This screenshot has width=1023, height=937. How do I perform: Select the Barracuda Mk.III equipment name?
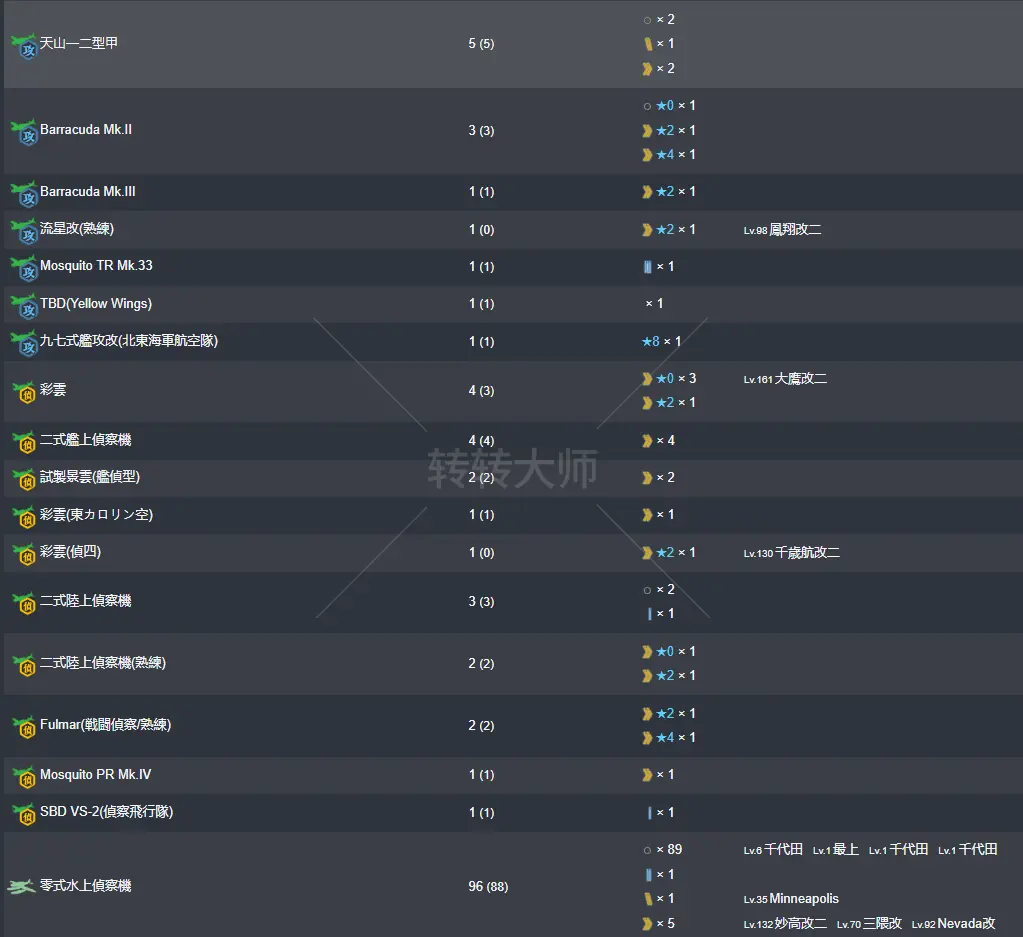[x=88, y=192]
